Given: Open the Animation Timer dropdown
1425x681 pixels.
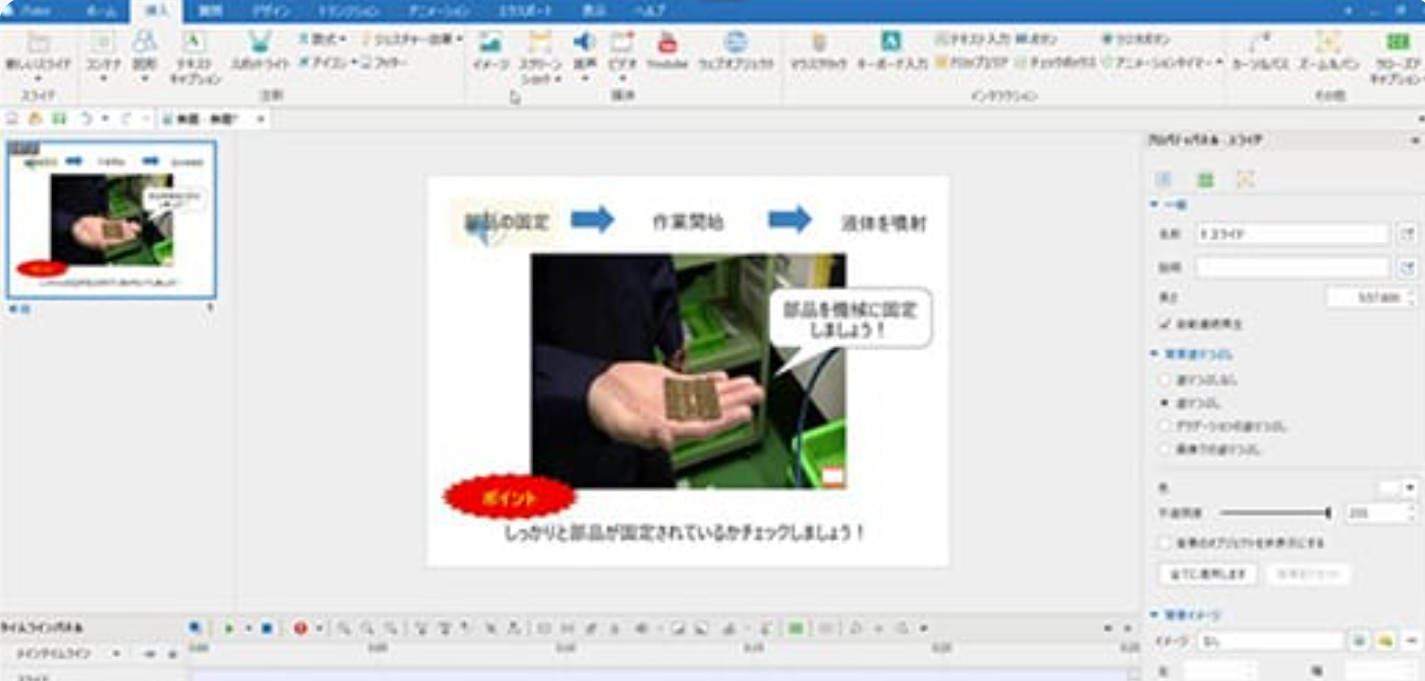Looking at the screenshot, I should [x=1161, y=62].
